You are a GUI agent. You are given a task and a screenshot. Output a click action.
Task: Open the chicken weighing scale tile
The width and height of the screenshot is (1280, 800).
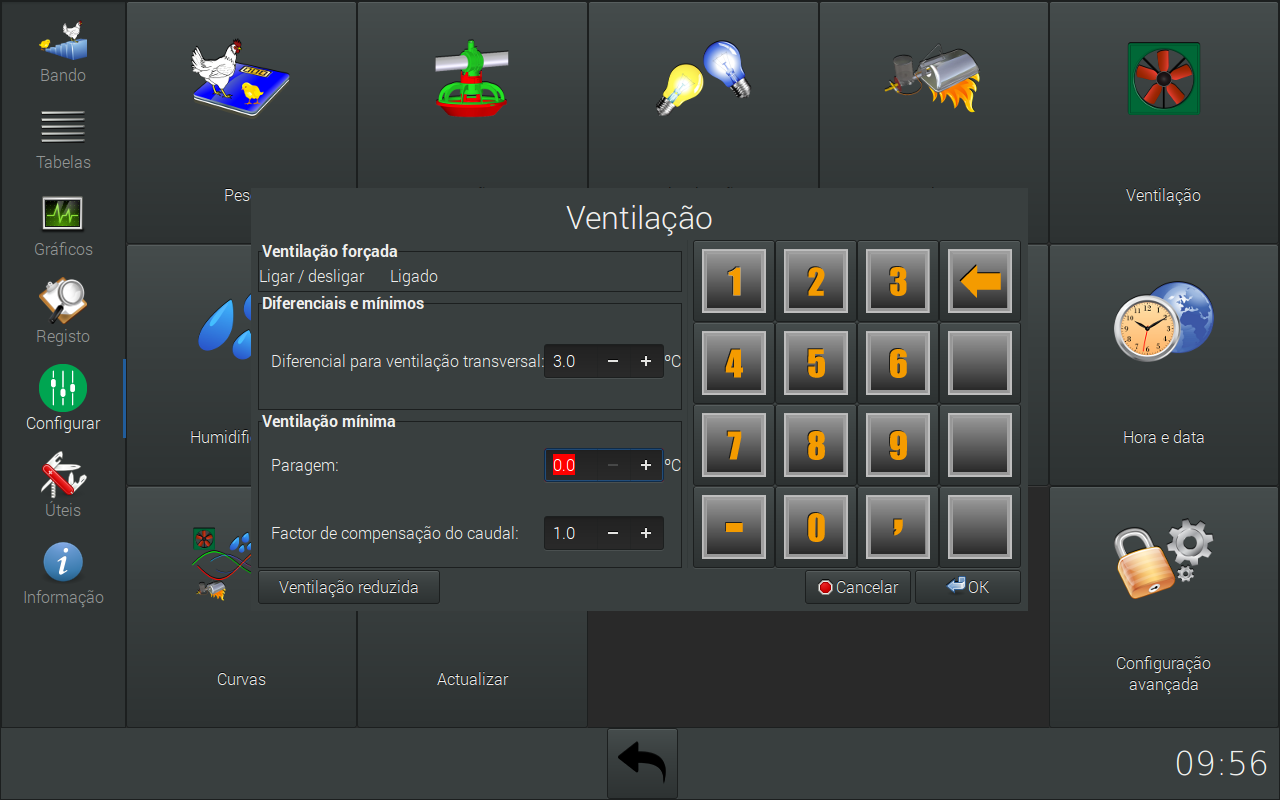[x=241, y=95]
